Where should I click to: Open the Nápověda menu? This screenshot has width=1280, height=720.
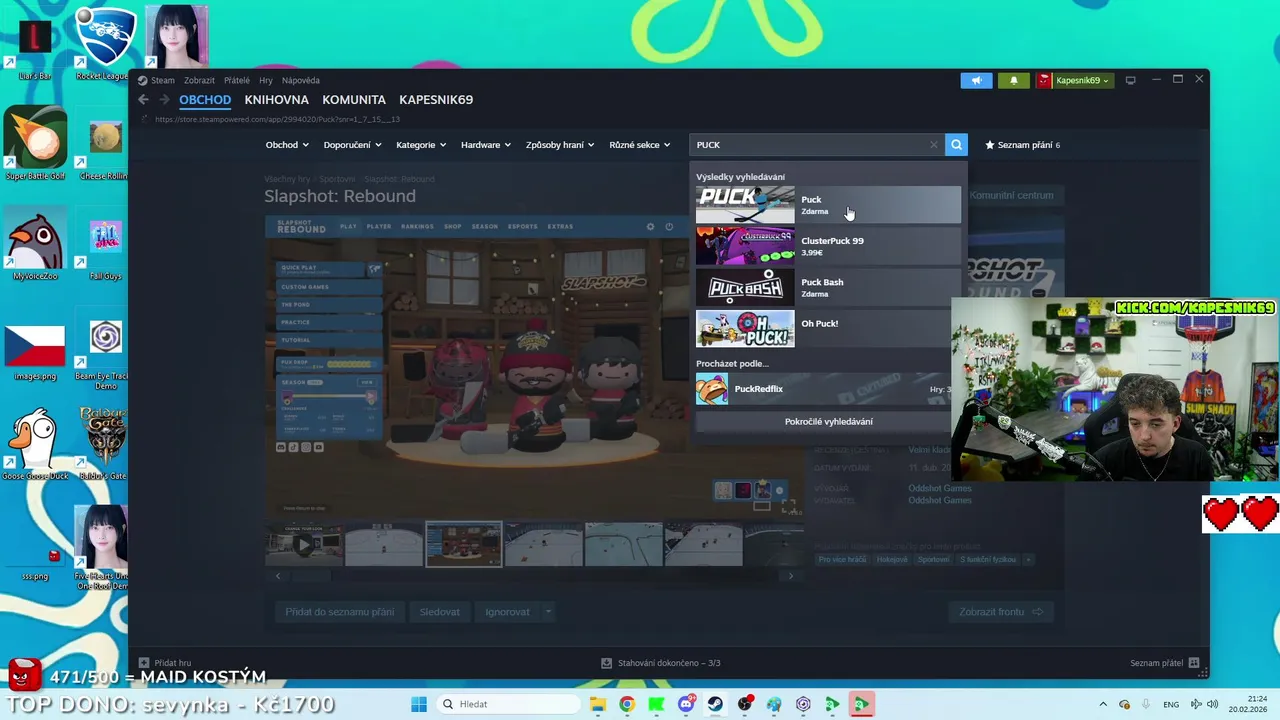(301, 80)
